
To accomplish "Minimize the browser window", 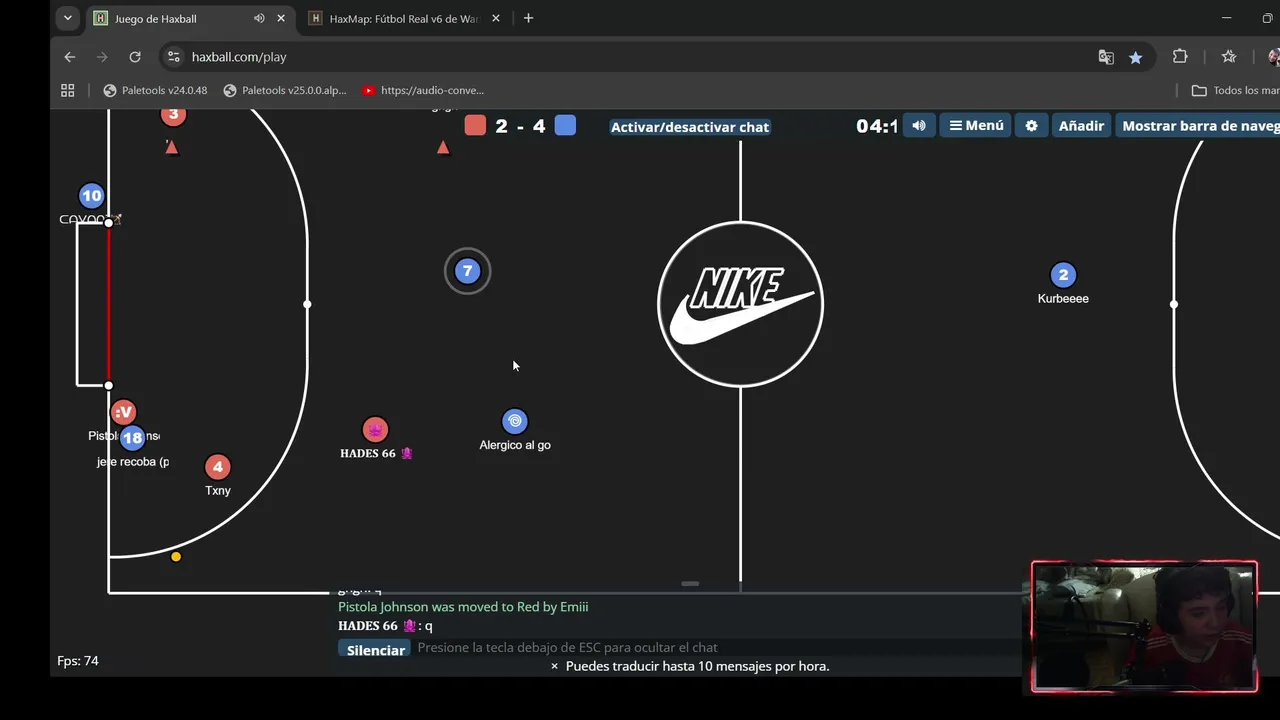I will (1226, 18).
